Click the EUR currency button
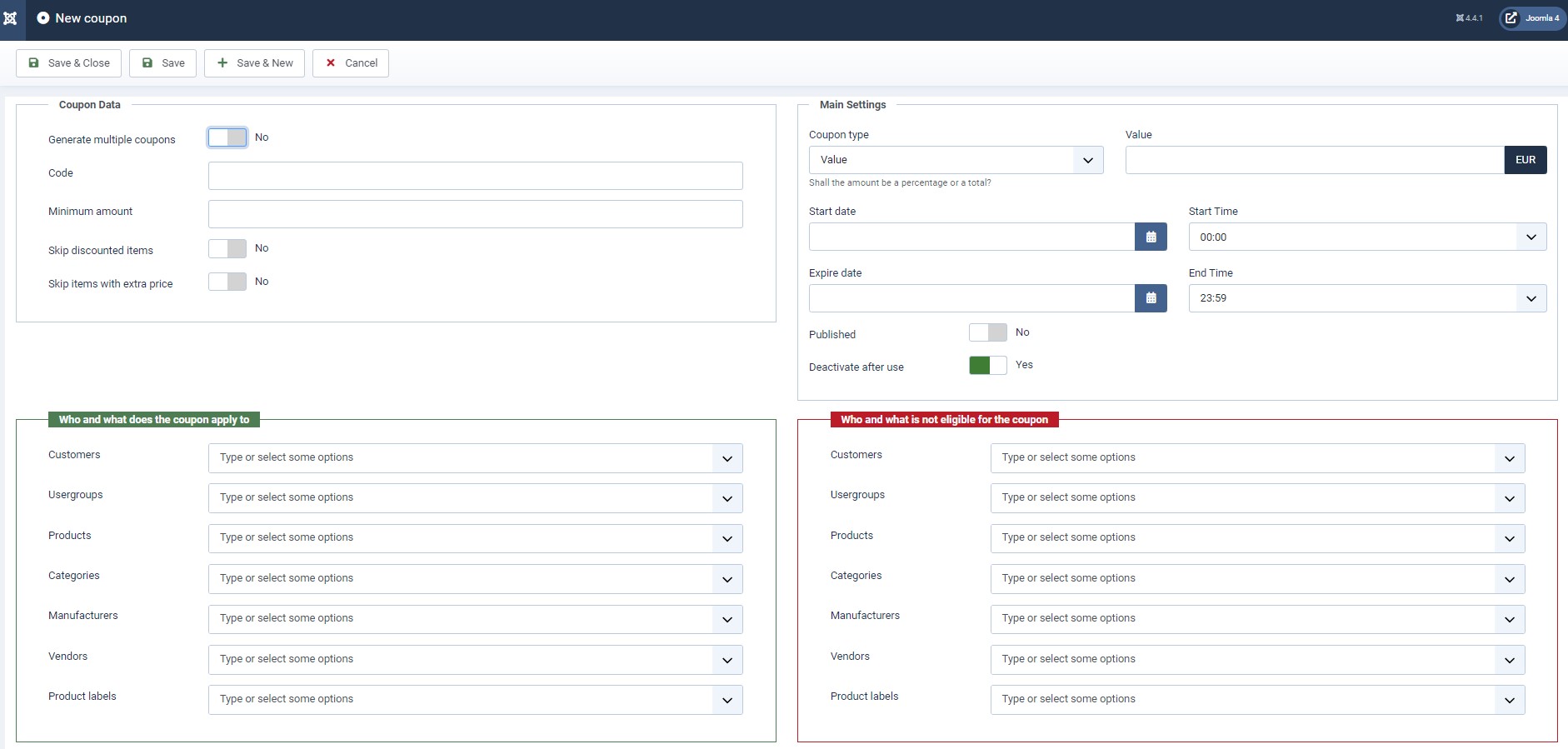Screen dimensions: 1568x749 pyautogui.click(x=1525, y=160)
